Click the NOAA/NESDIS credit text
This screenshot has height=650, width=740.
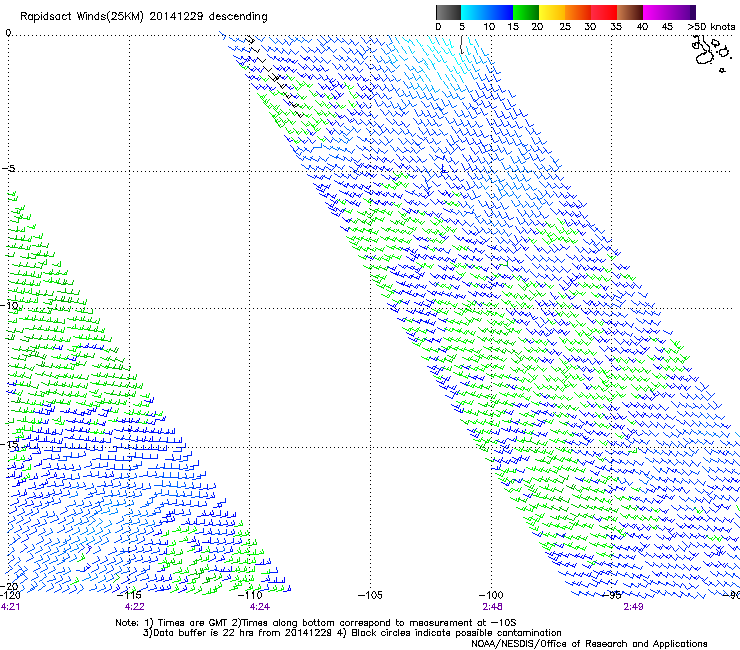[589, 644]
